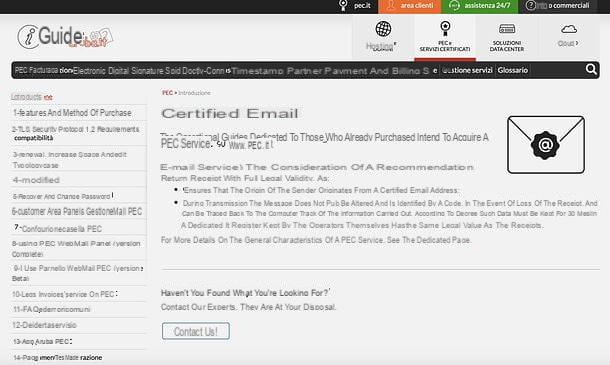Image resolution: width=610 pixels, height=365 pixels.
Task: Click the iGuide logo
Action: point(65,37)
